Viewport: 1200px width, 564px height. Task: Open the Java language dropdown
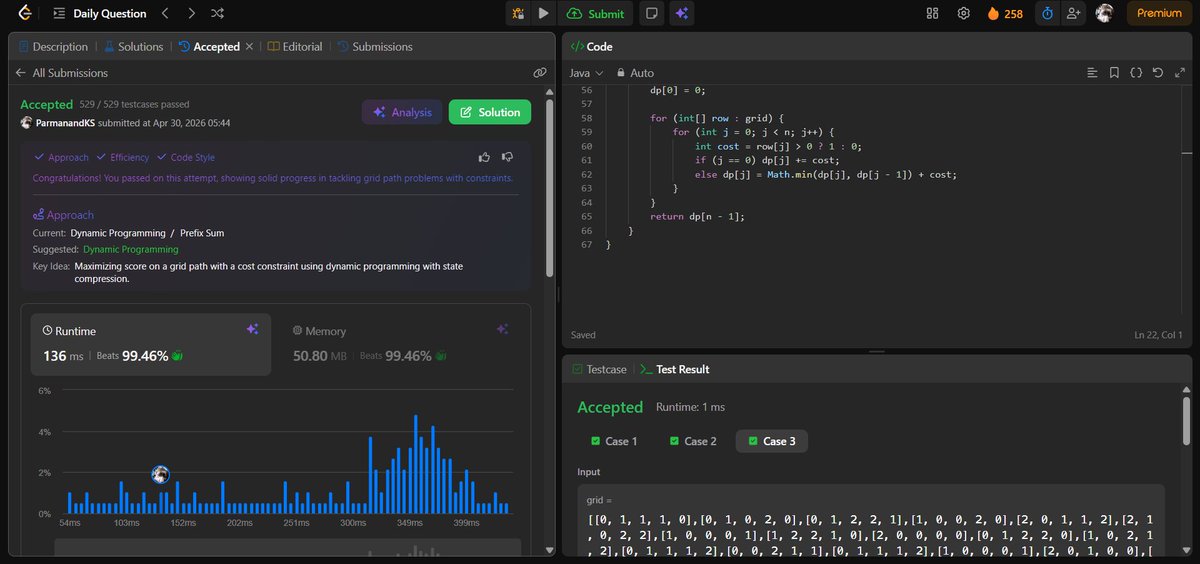coord(586,73)
